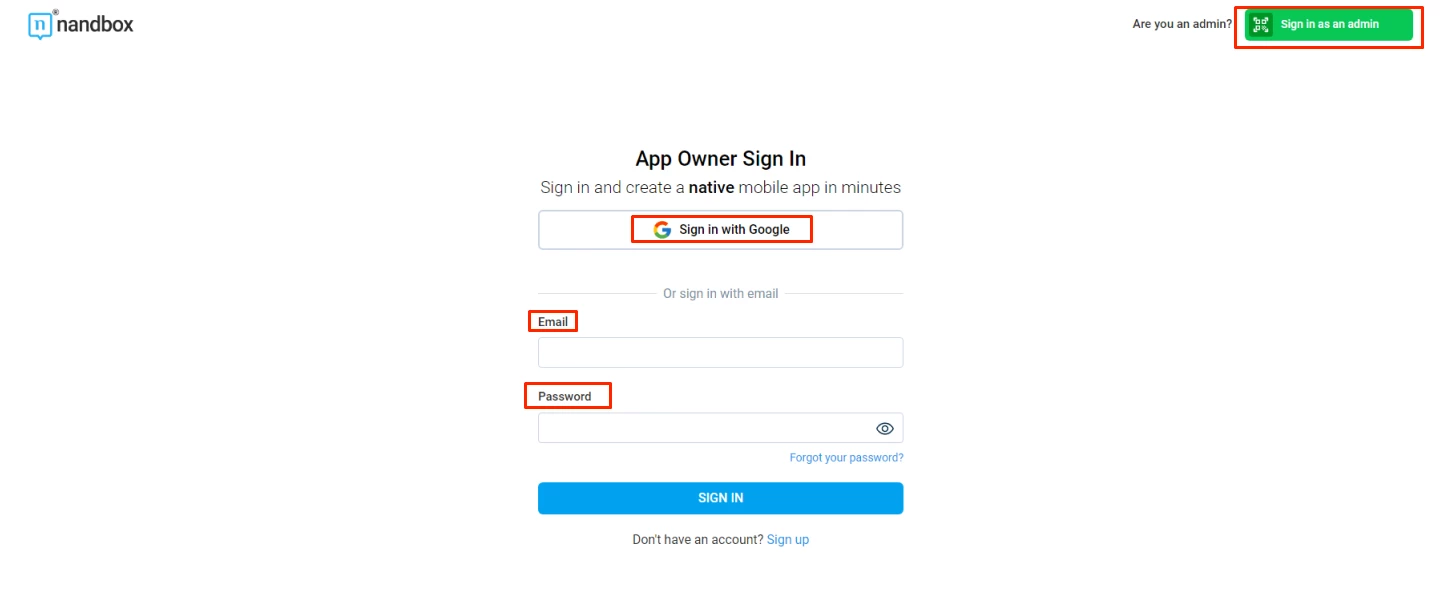Click the Google G logo icon
The width and height of the screenshot is (1450, 590).
point(662,230)
